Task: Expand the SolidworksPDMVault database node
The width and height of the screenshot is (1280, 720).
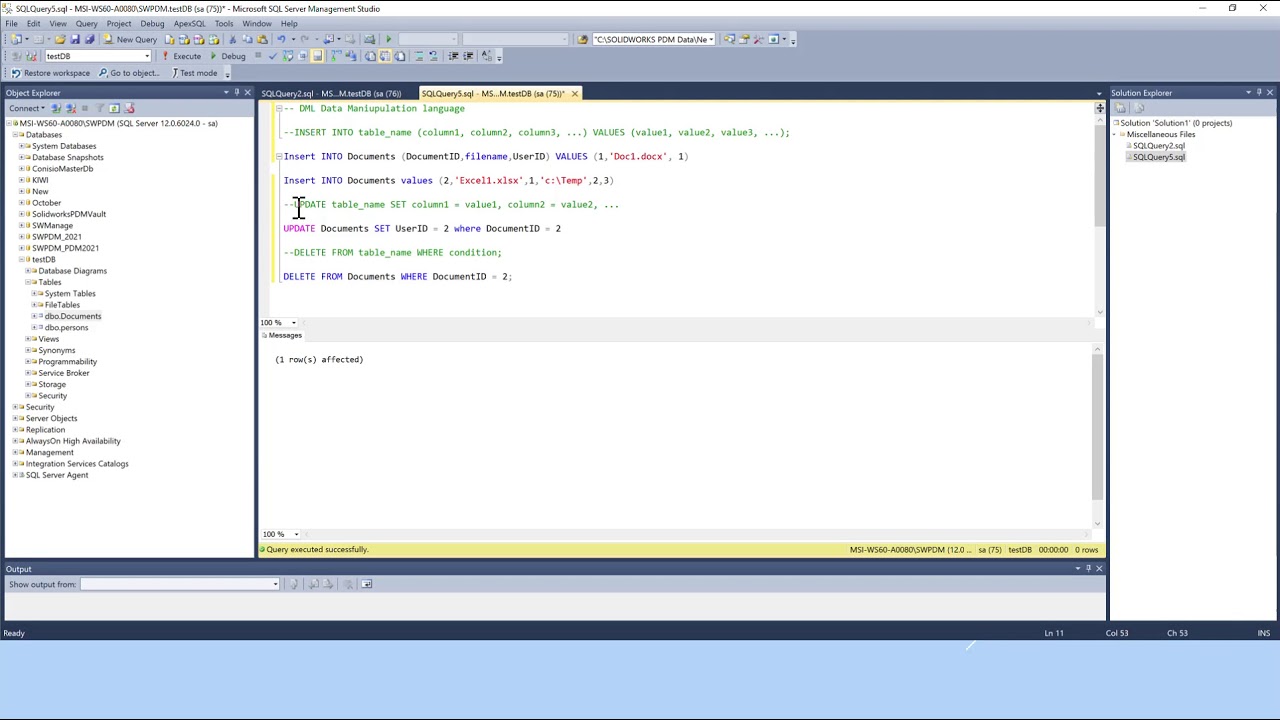Action: [x=22, y=214]
